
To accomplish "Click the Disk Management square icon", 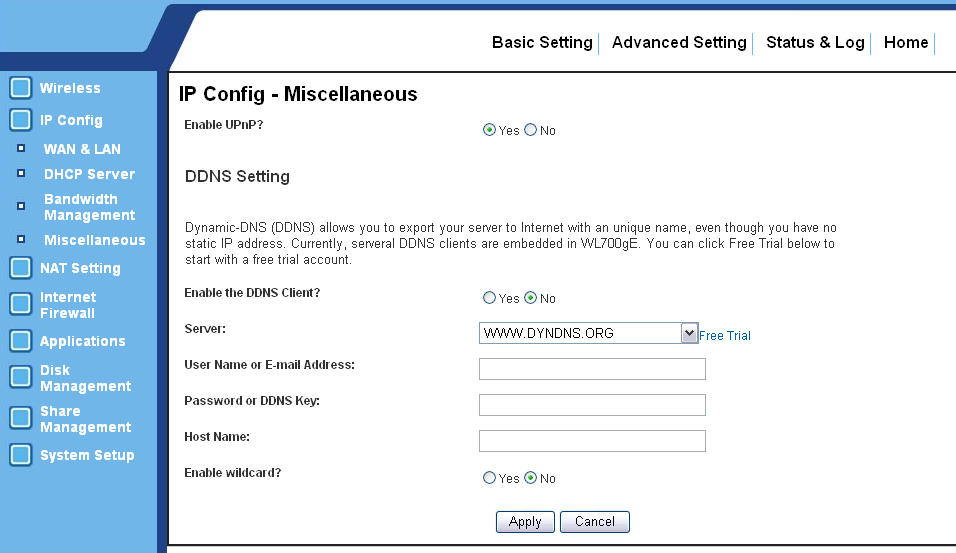I will (21, 377).
